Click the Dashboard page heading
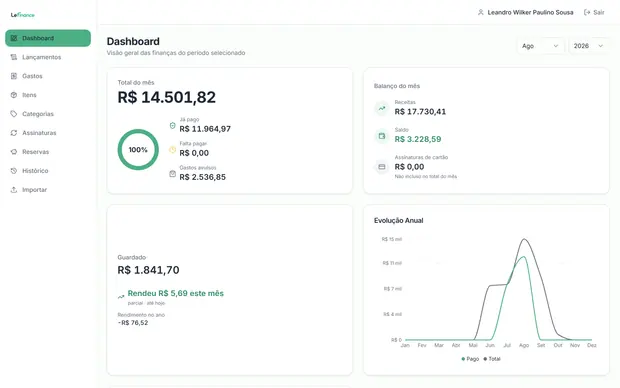 point(133,42)
